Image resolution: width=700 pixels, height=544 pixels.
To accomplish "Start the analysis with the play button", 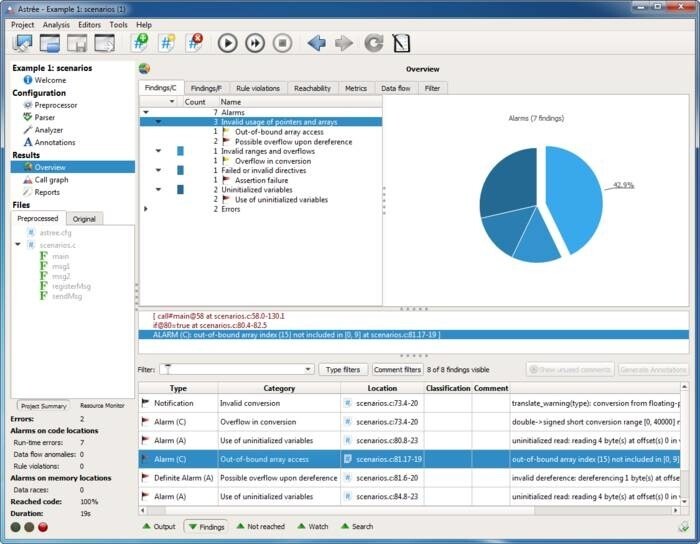I will [x=227, y=43].
